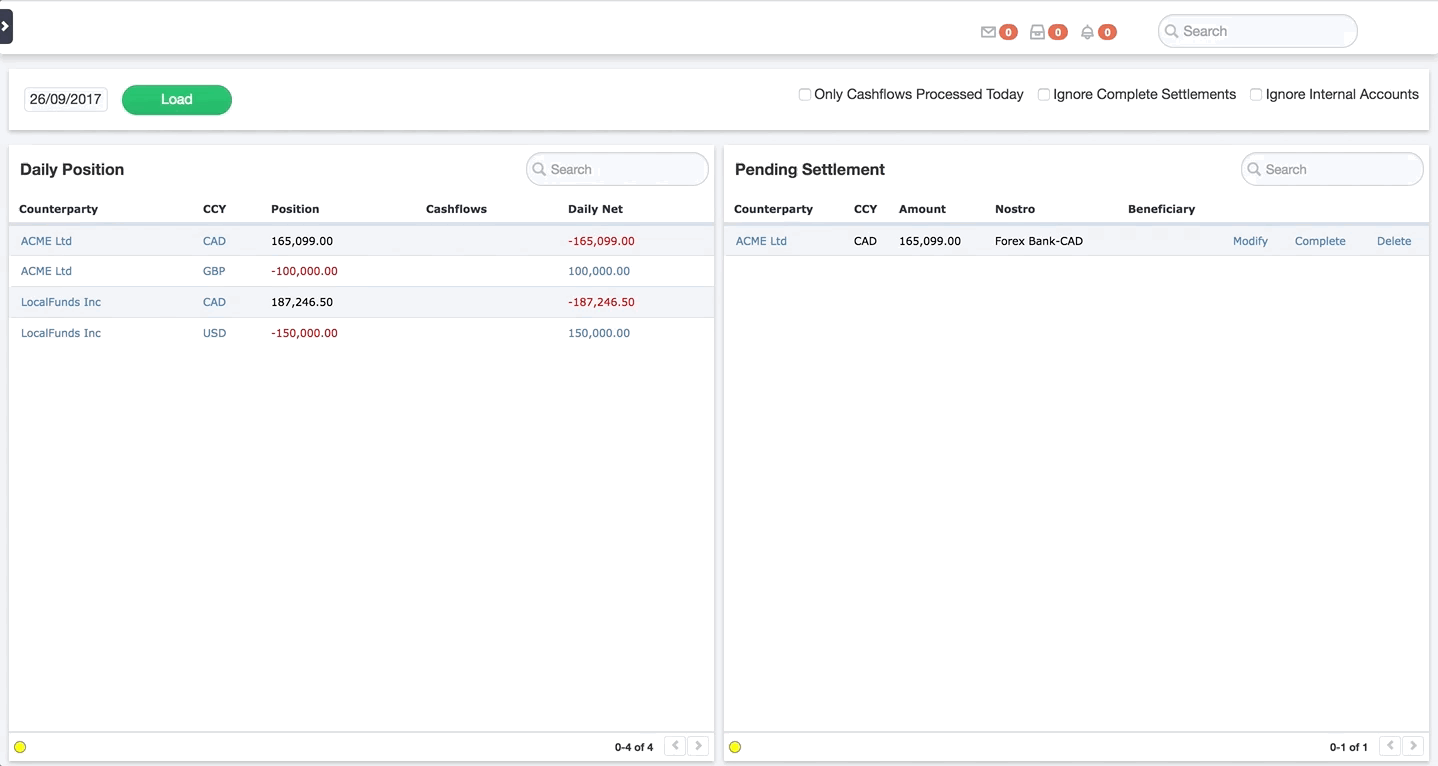Click 165,099.00 amount in Pending Settlement
This screenshot has height=766, width=1438.
coord(930,241)
